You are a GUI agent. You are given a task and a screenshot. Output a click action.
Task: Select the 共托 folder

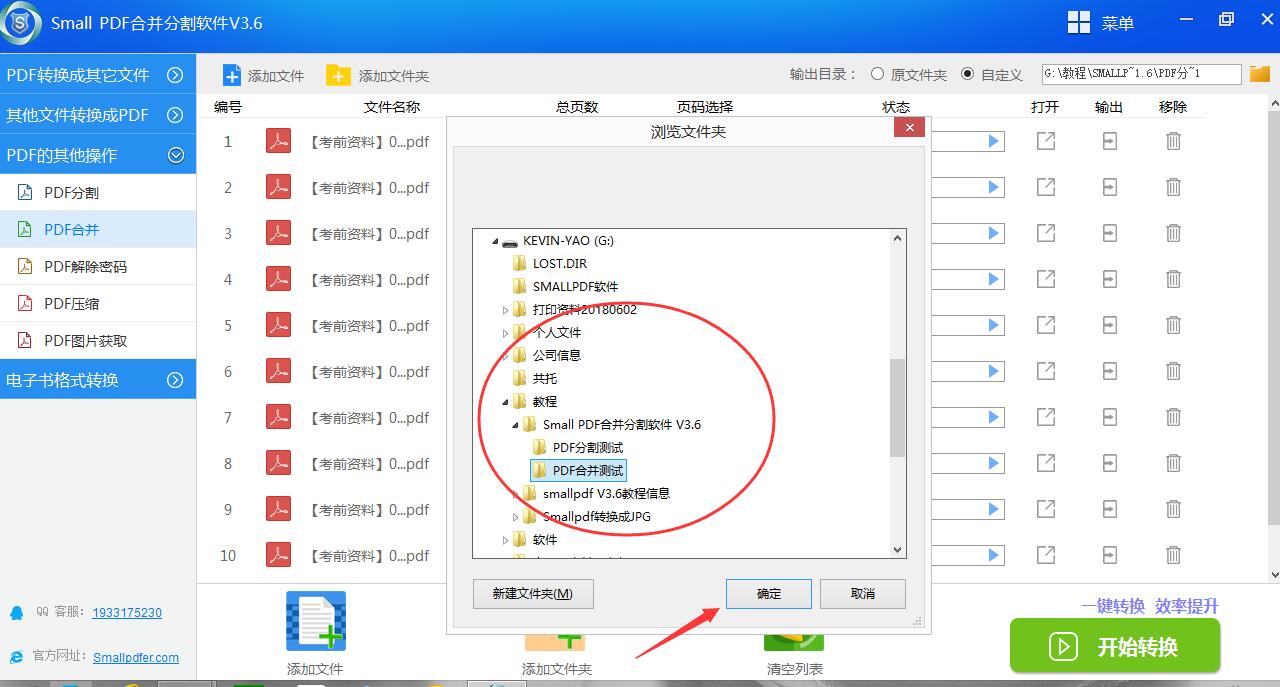tap(545, 379)
